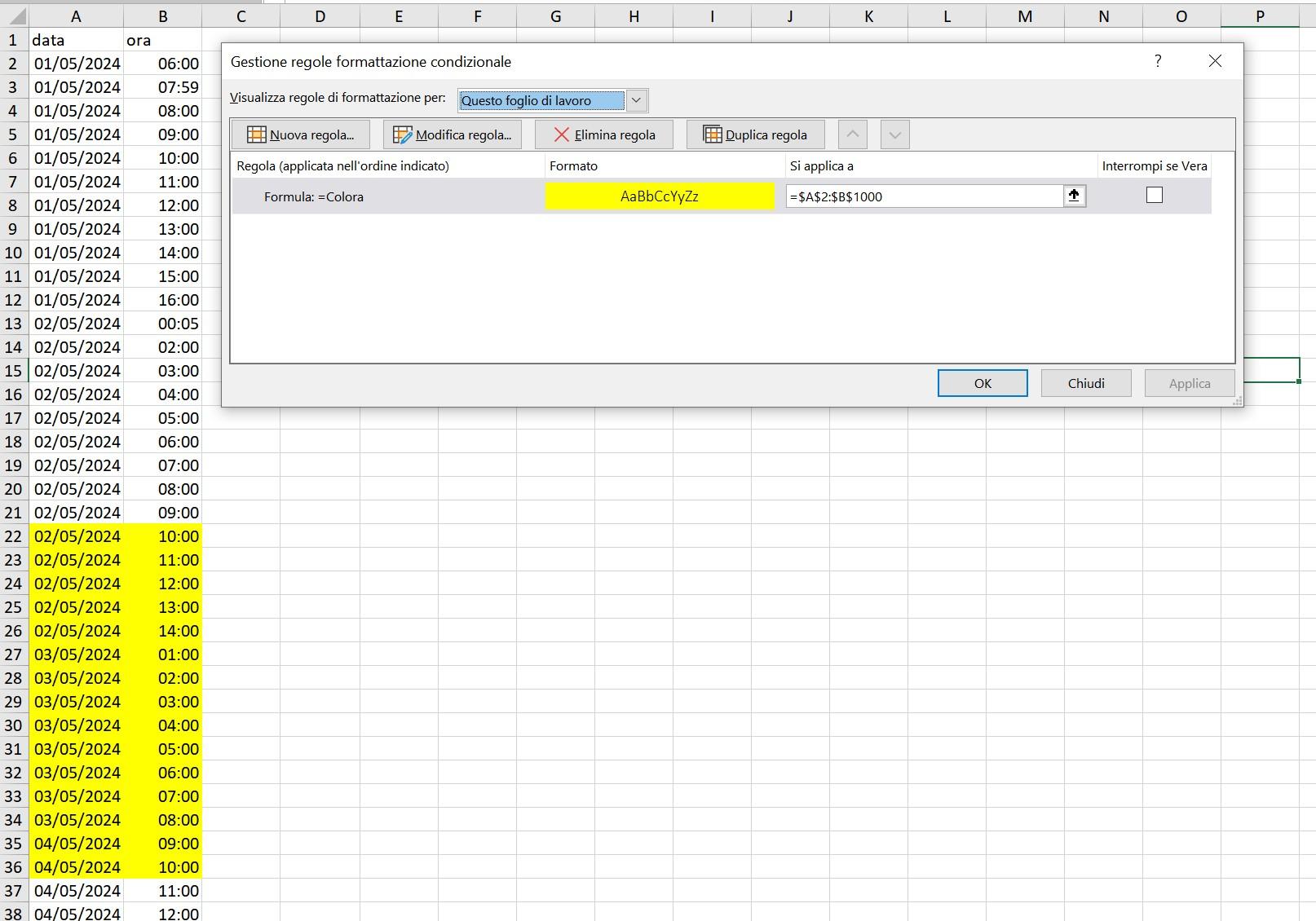The width and height of the screenshot is (1316, 921).
Task: Enable the 'Interrompi se Vera' checkbox
Action: click(1154, 195)
